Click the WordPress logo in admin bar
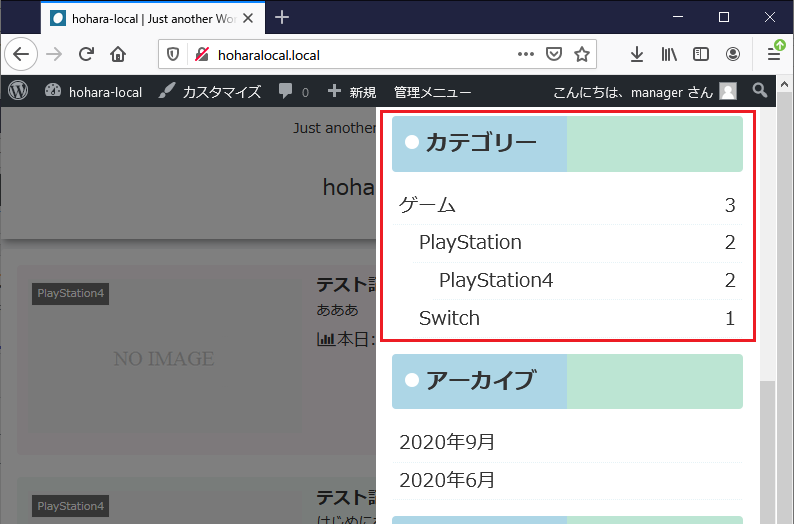 point(18,91)
